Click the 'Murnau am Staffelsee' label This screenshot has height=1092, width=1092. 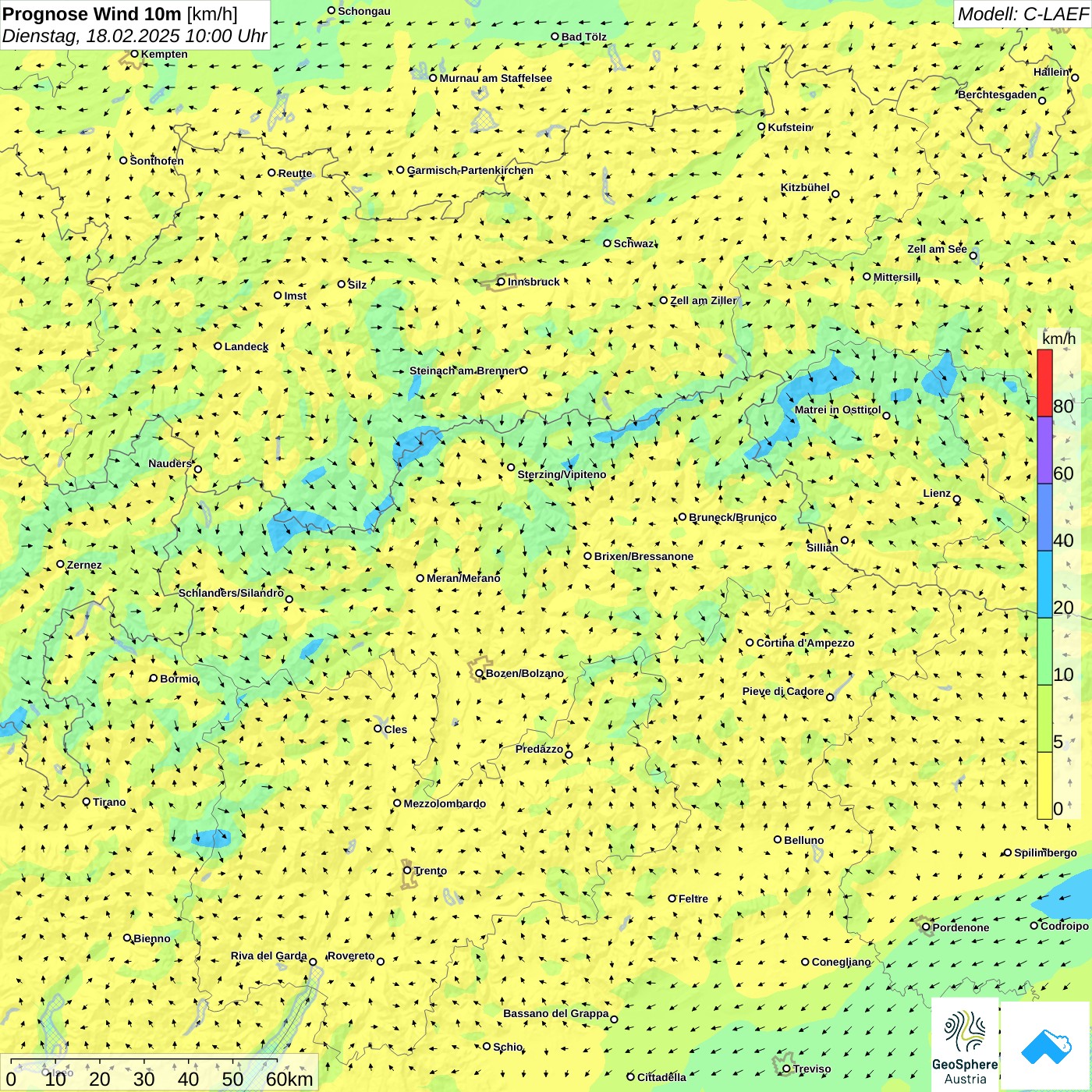495,78
